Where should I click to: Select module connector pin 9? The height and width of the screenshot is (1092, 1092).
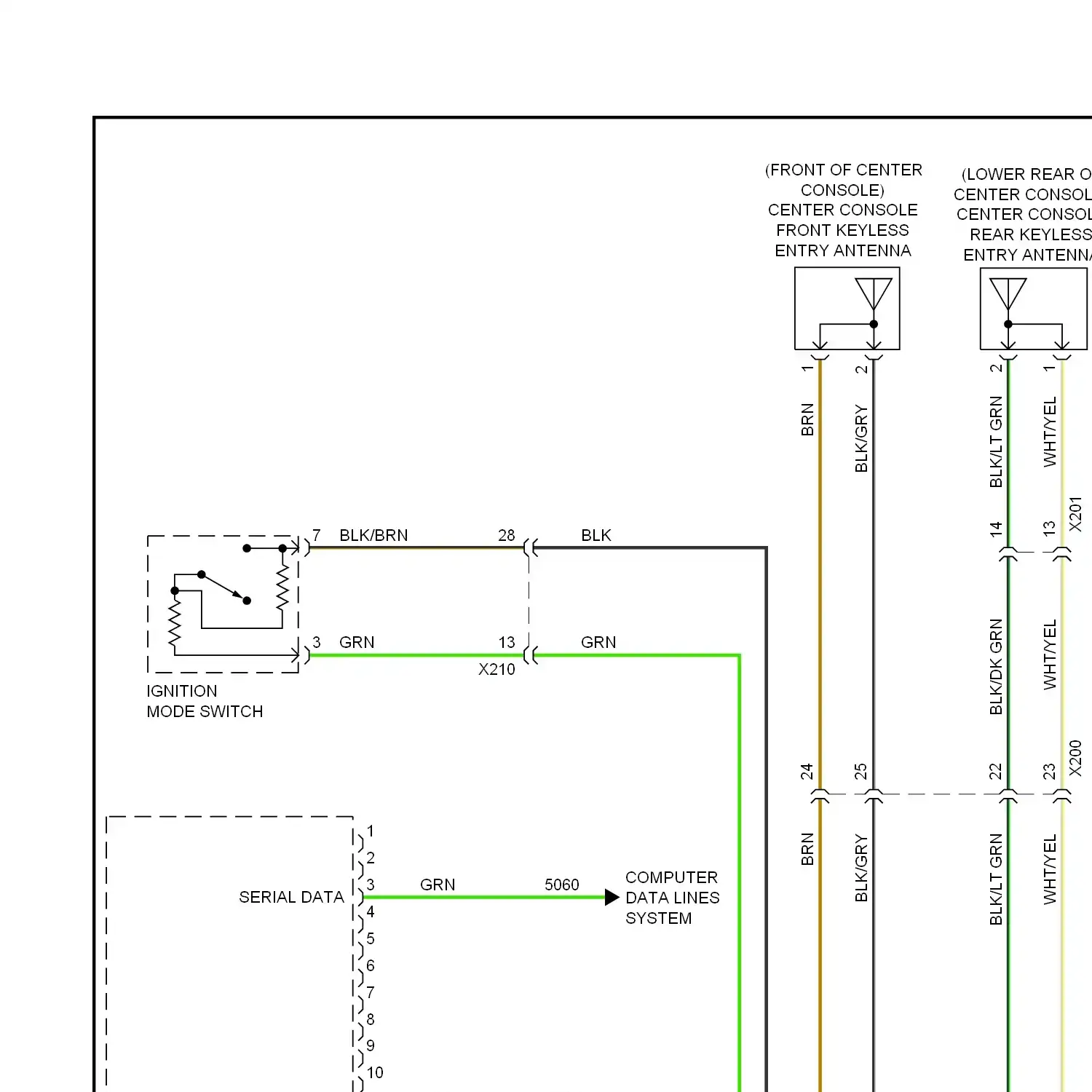pos(370,1045)
